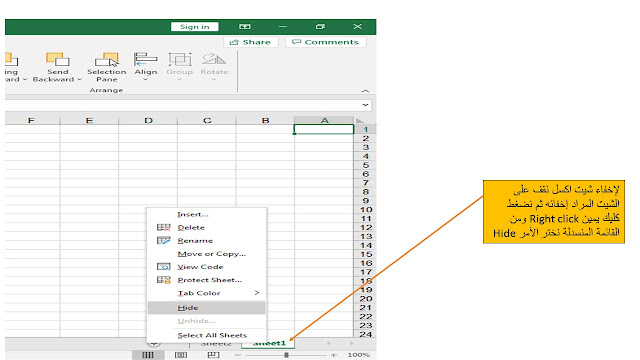Open the Selection Pane
The image size is (640, 360).
click(107, 68)
